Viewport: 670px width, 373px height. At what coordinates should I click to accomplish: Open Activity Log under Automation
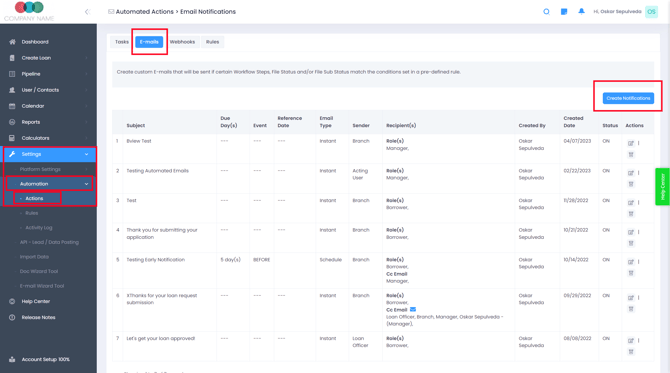pos(38,228)
